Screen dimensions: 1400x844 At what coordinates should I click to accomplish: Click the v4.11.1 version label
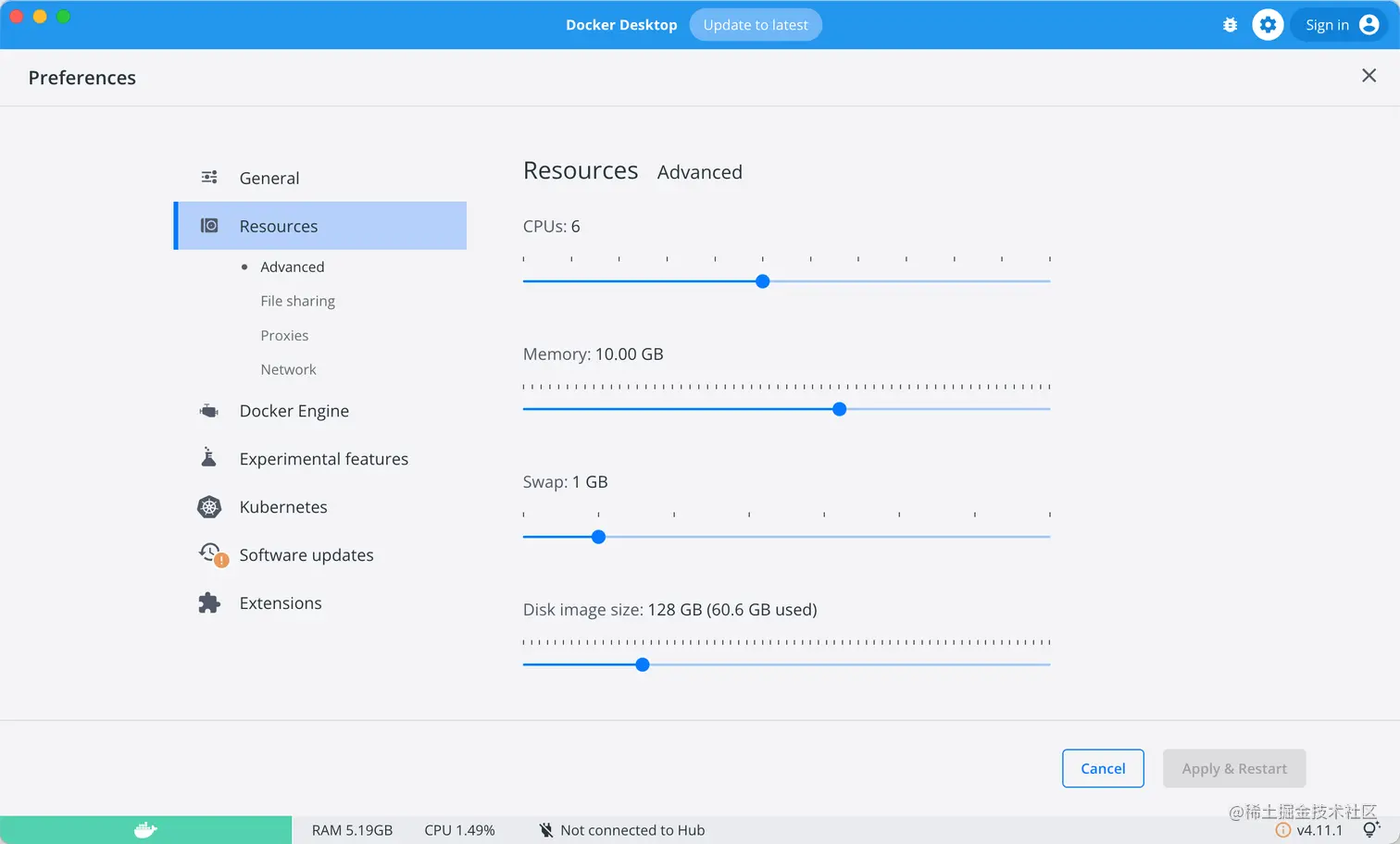click(1319, 830)
